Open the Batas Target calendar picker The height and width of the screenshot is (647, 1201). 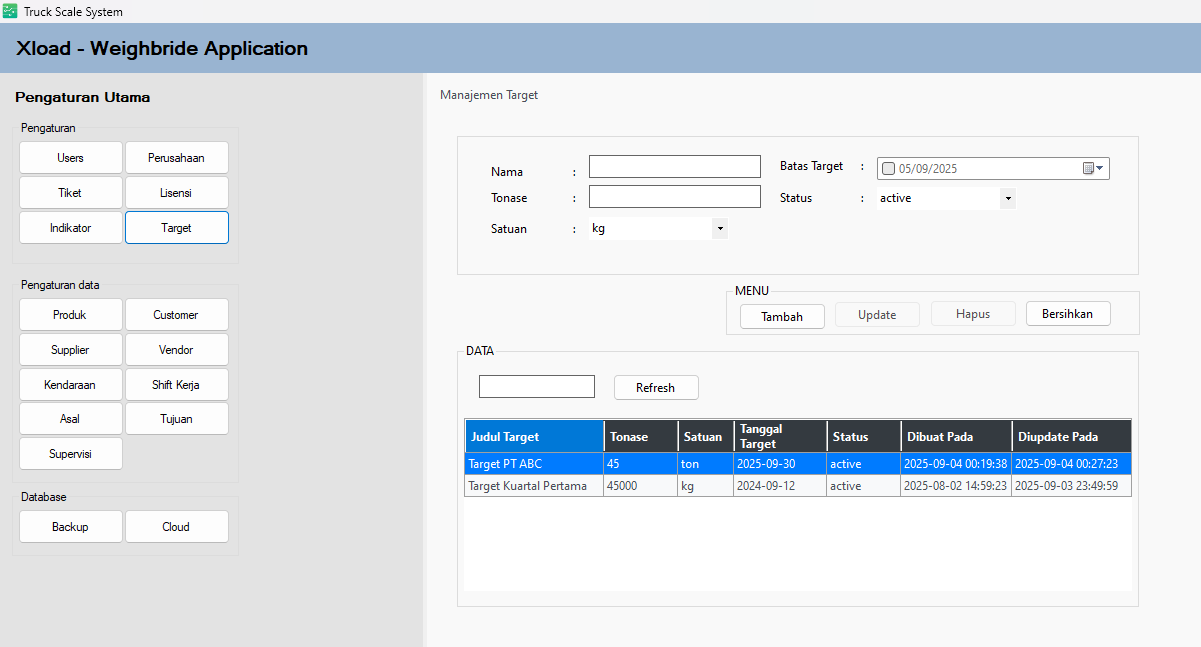[1092, 169]
